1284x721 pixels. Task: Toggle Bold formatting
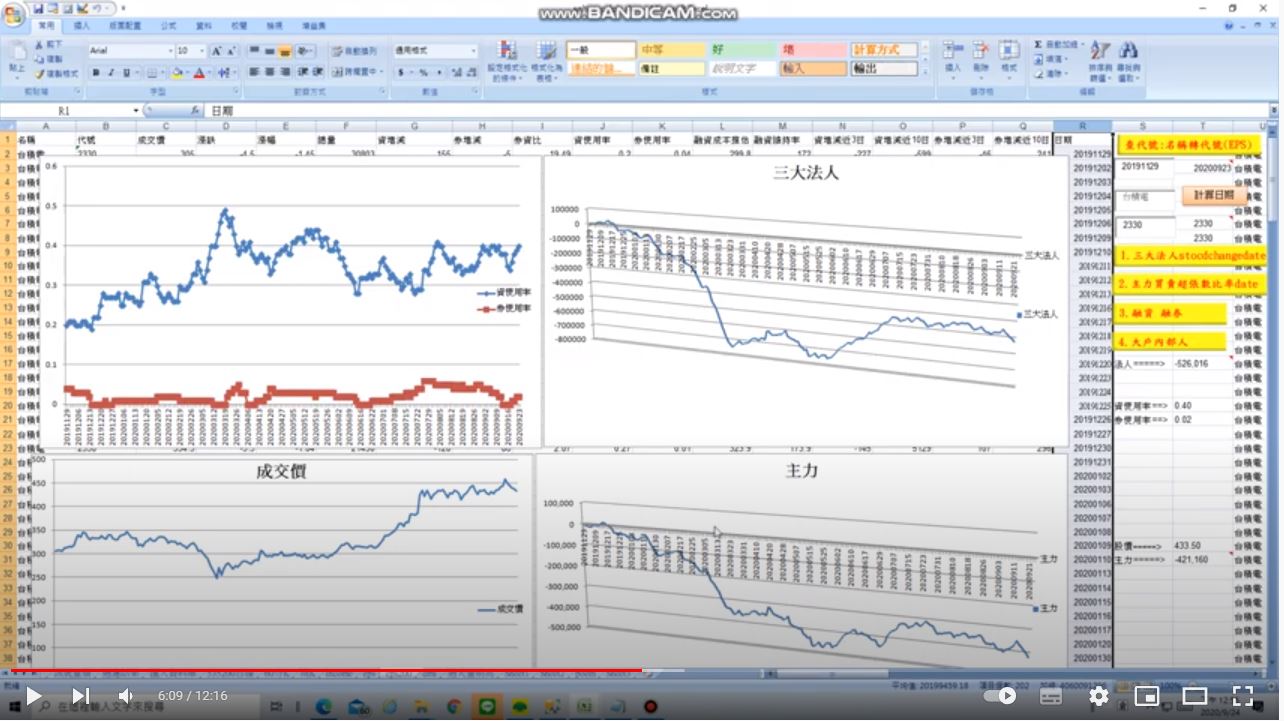(96, 73)
